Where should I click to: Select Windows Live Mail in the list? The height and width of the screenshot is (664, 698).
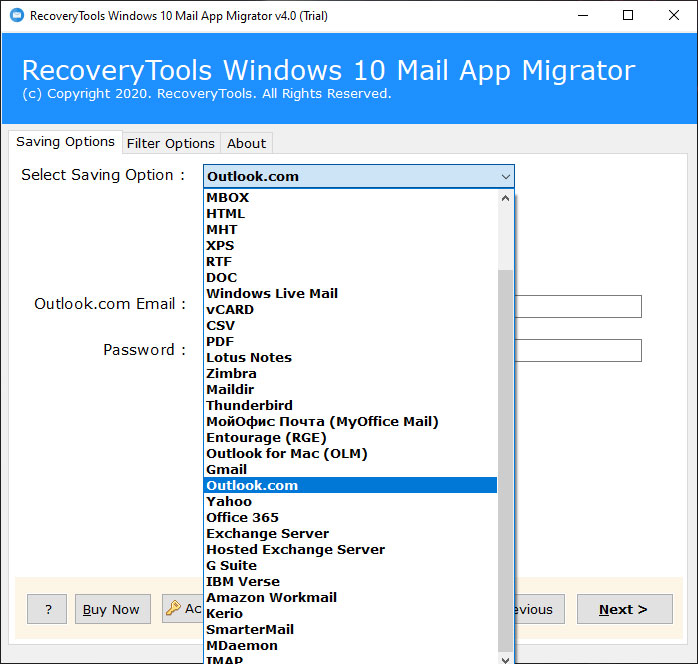coord(351,294)
